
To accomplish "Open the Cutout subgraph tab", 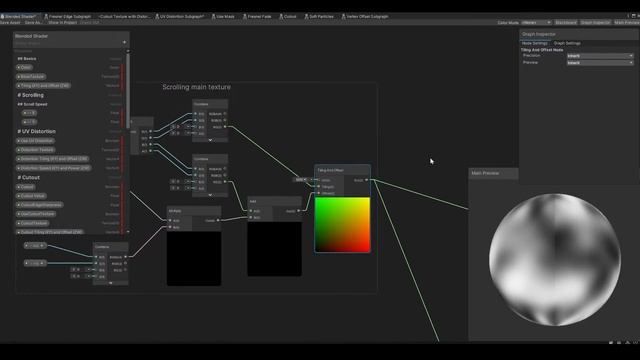I will tap(288, 16).
